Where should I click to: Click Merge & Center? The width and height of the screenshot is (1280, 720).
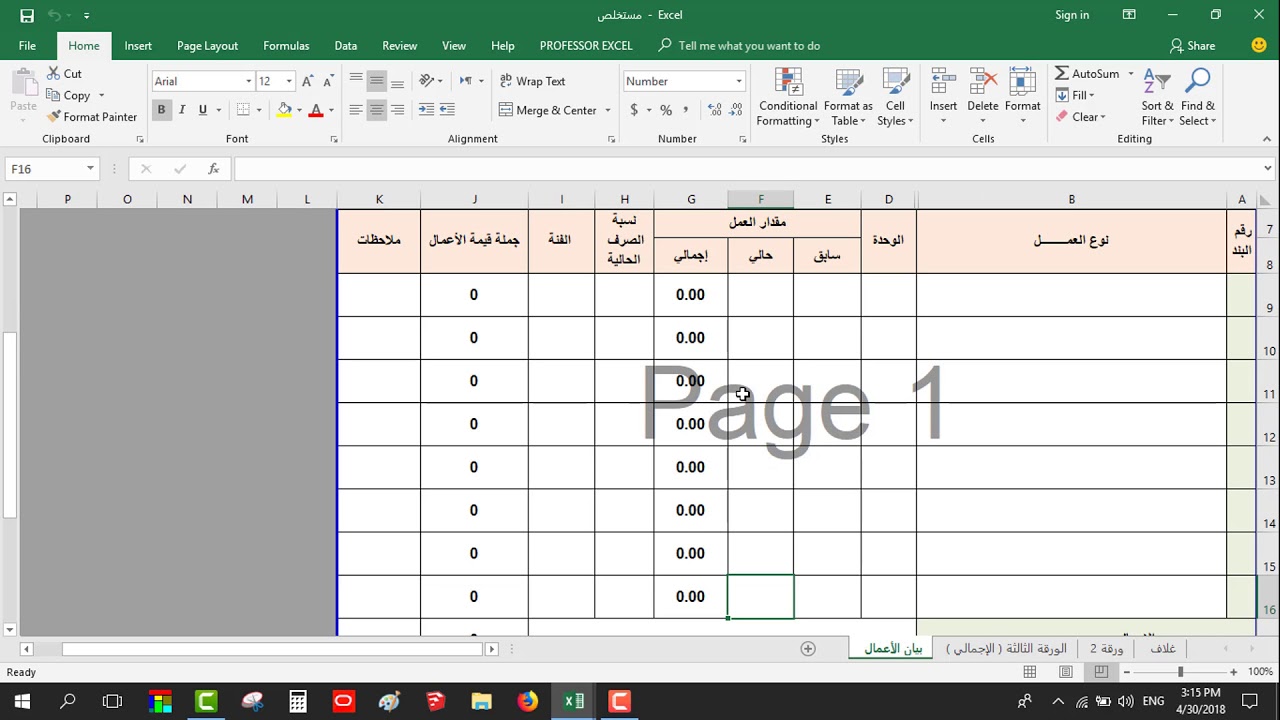[x=547, y=110]
